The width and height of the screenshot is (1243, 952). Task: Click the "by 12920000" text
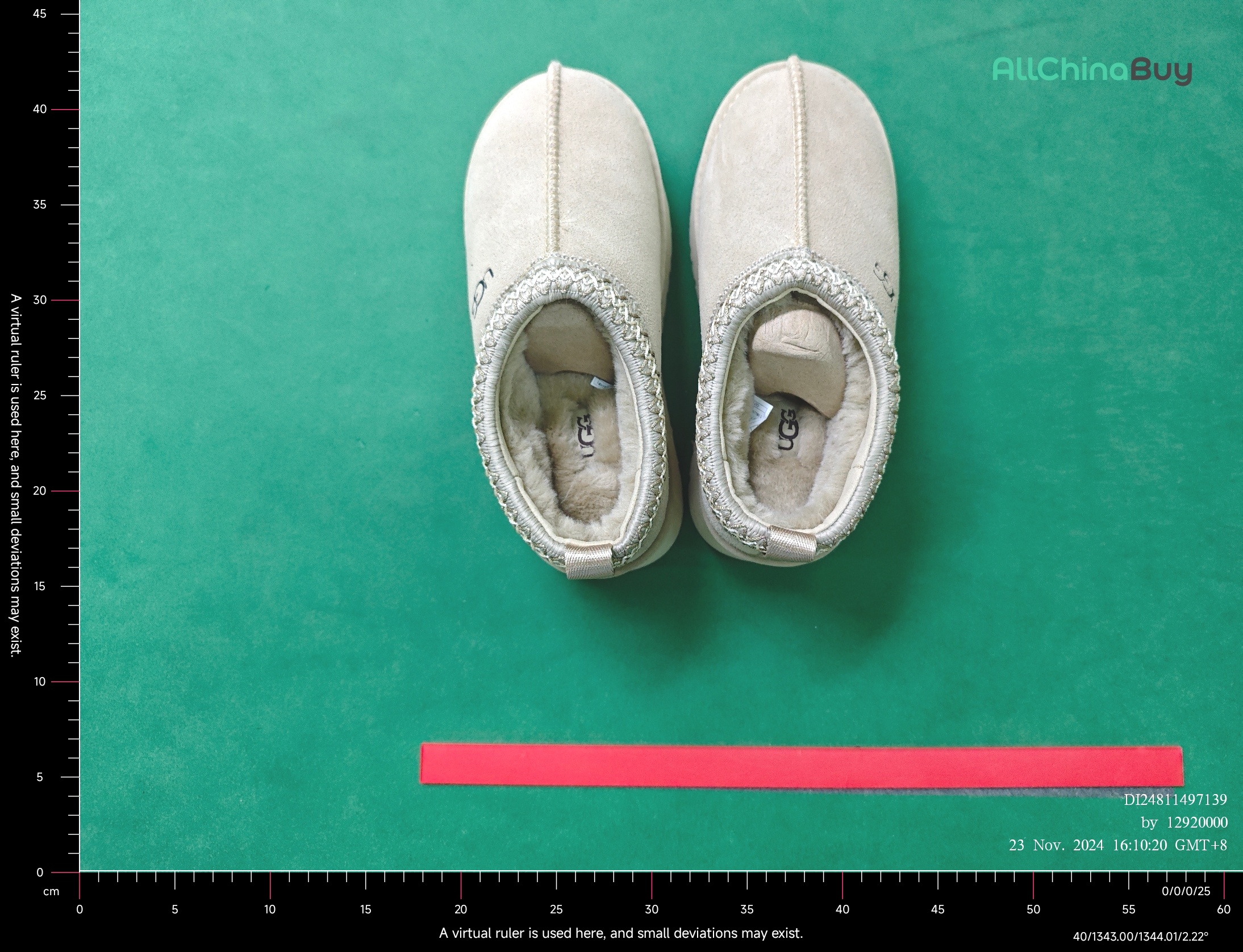pos(1184,822)
